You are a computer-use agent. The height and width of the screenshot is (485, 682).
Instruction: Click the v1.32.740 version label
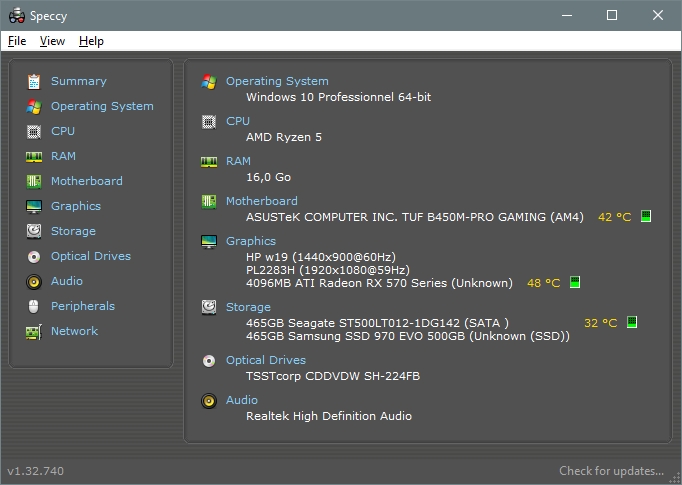pos(36,471)
